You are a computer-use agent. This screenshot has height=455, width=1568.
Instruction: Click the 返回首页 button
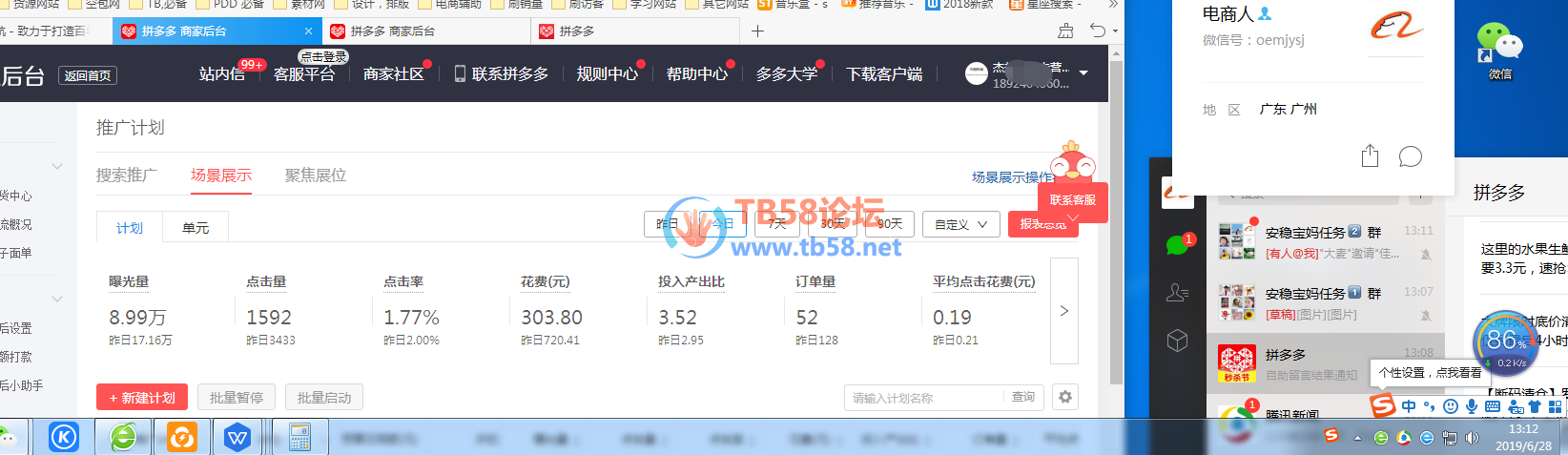pyautogui.click(x=87, y=75)
